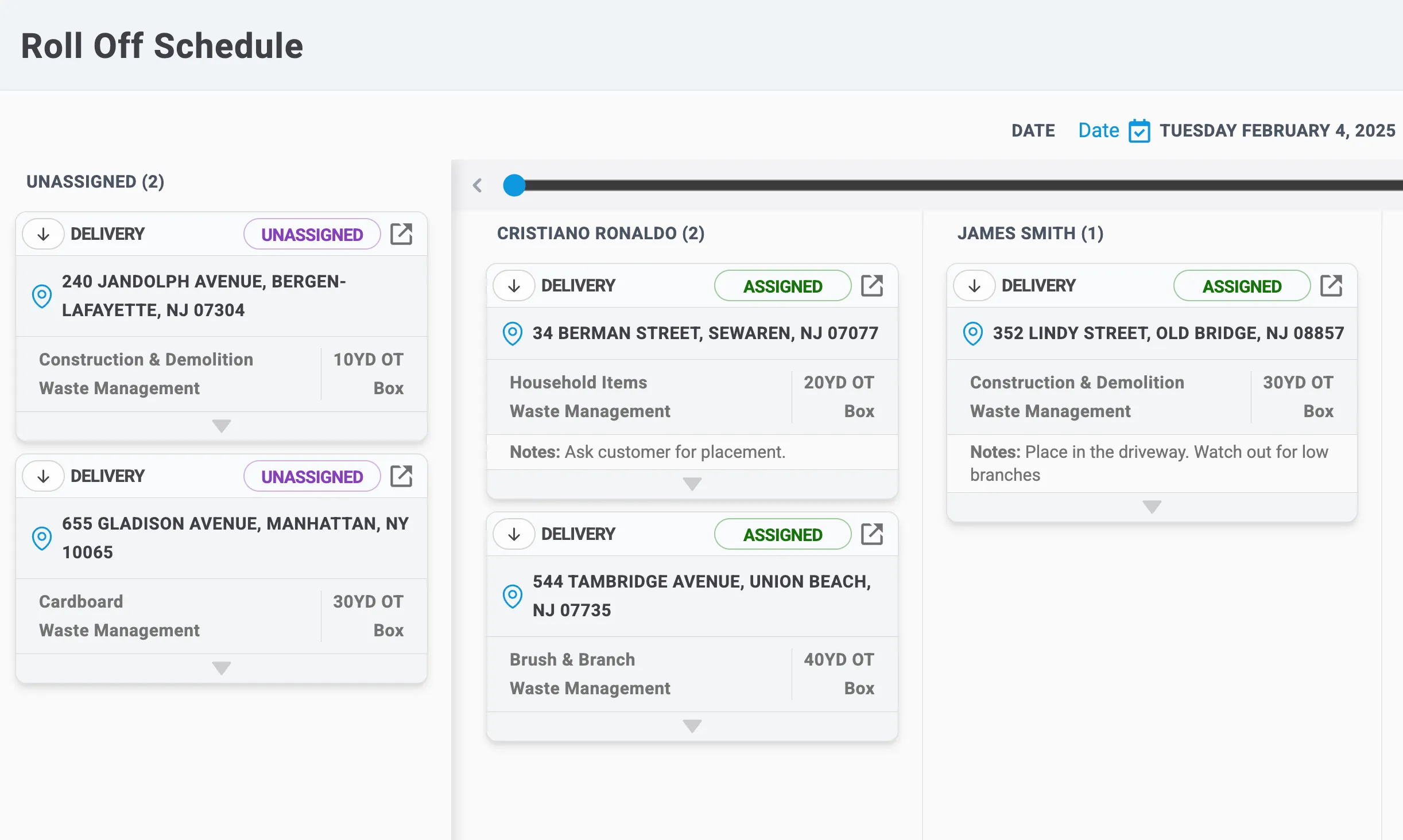Expand the 352 Lindy Street card details

tap(1151, 507)
